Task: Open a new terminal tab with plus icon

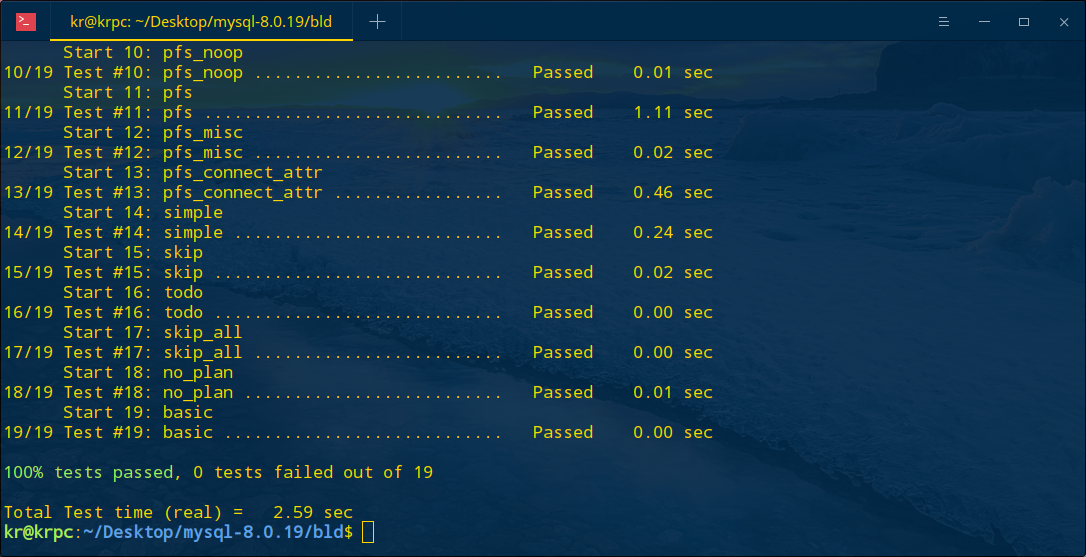Action: click(377, 22)
